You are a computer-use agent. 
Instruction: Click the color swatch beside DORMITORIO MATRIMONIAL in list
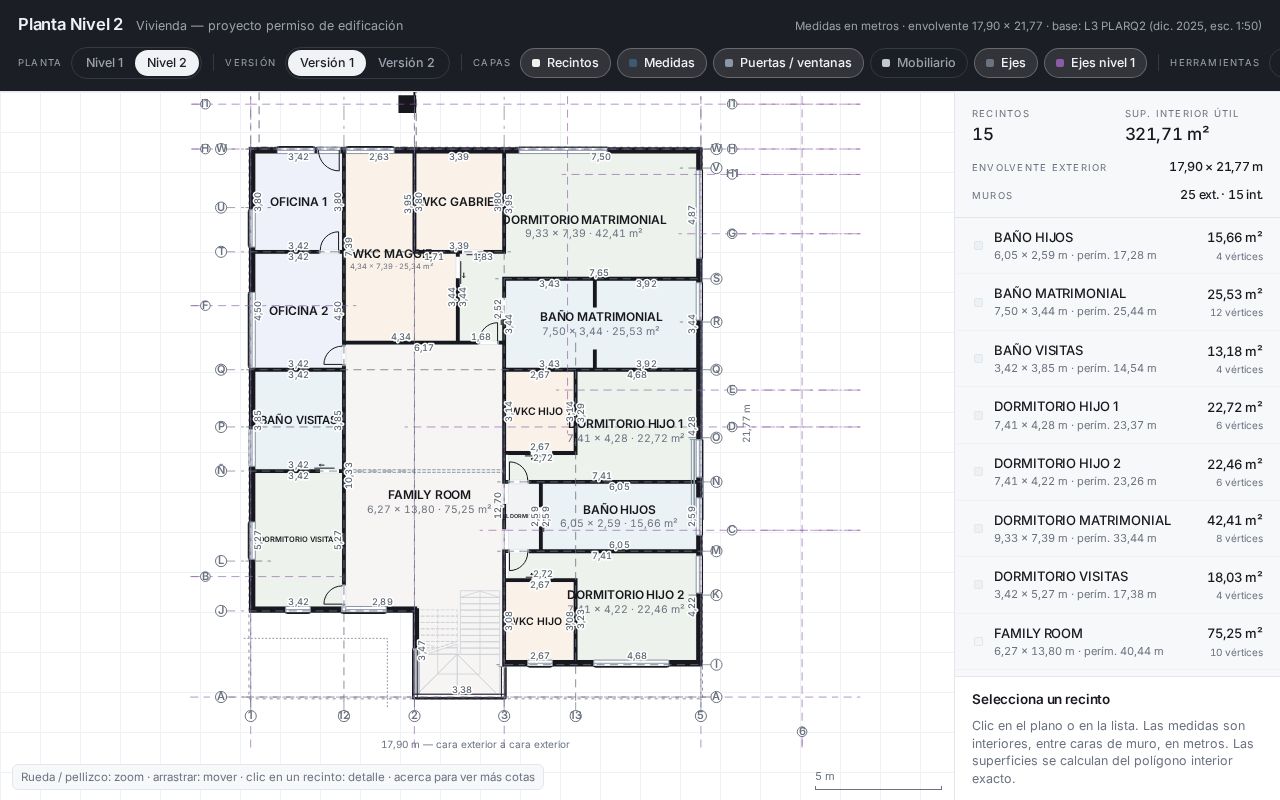click(x=978, y=529)
